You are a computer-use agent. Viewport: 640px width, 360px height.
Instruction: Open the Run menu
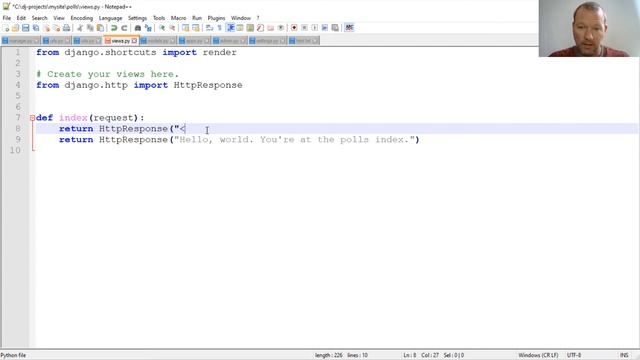tap(197, 18)
